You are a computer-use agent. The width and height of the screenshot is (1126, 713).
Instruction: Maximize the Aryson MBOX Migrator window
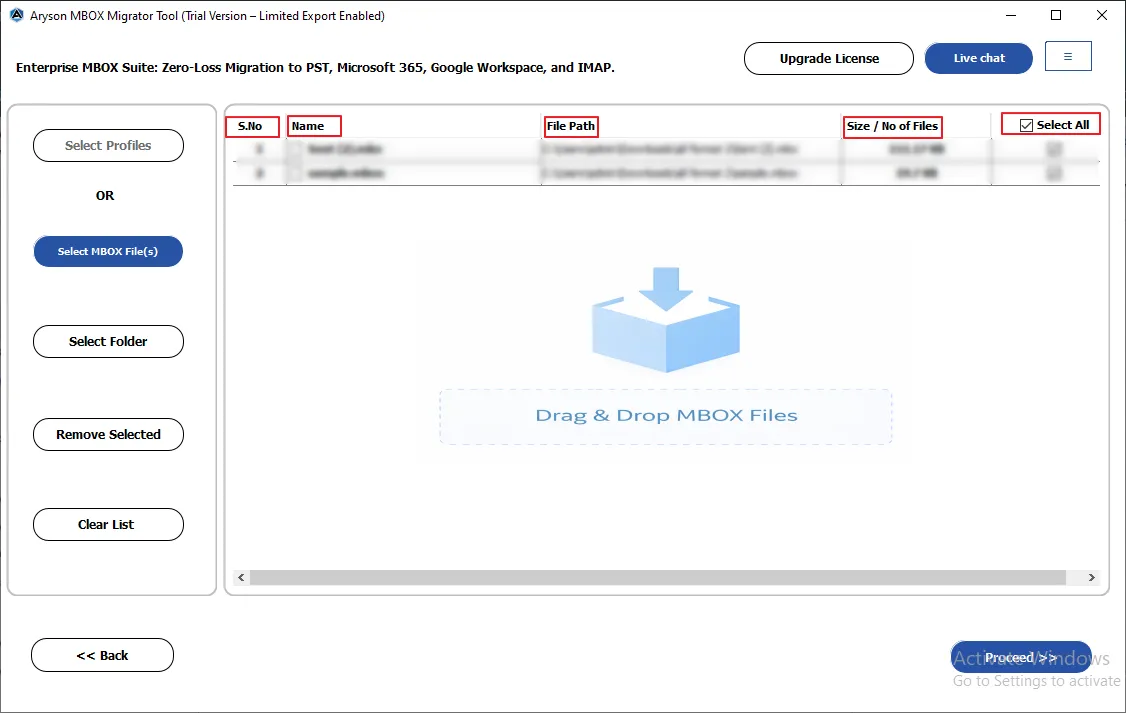point(1056,15)
